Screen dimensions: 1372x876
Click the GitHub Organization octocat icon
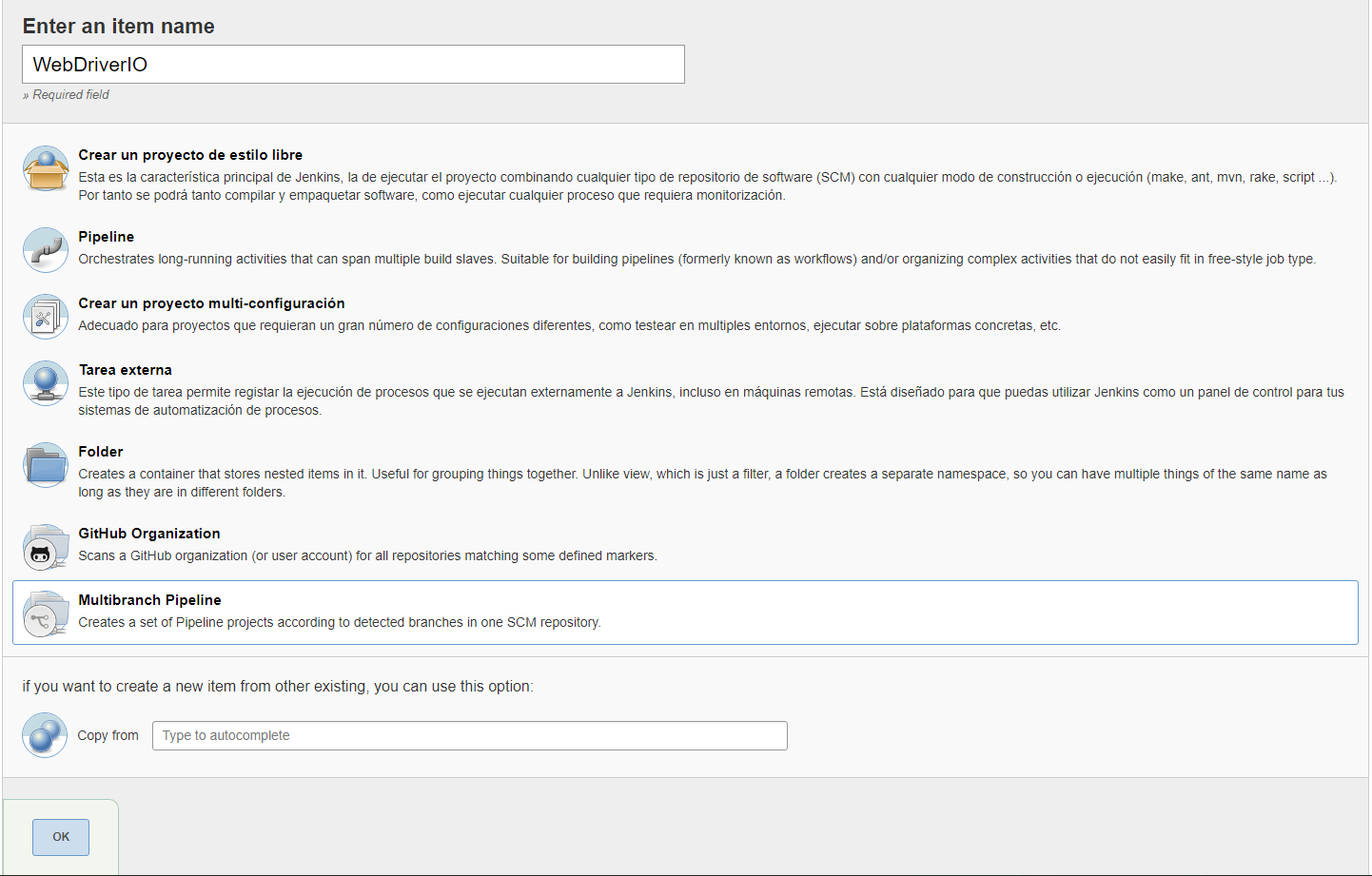[x=46, y=547]
